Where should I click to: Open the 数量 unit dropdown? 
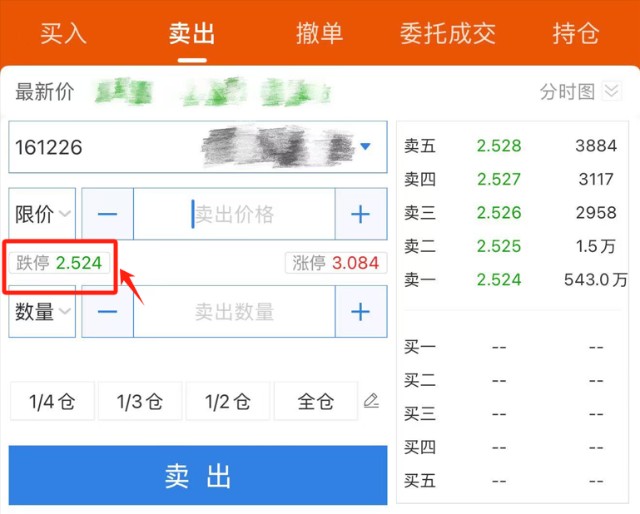tap(42, 312)
